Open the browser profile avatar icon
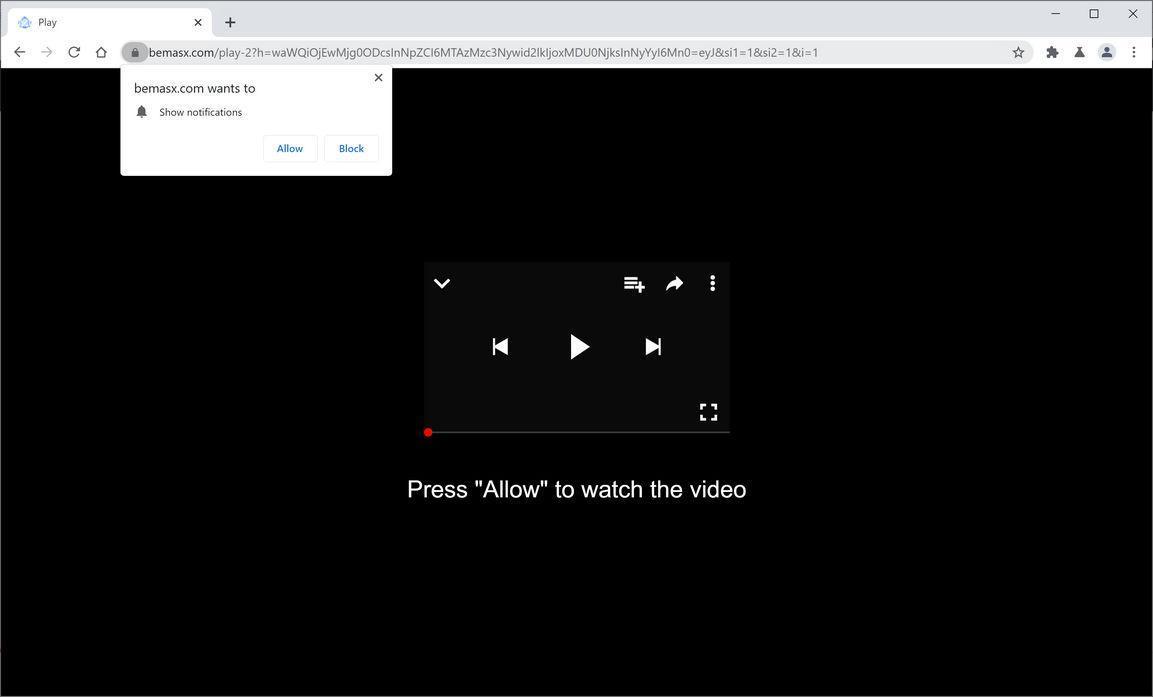The image size is (1153, 697). pos(1107,52)
